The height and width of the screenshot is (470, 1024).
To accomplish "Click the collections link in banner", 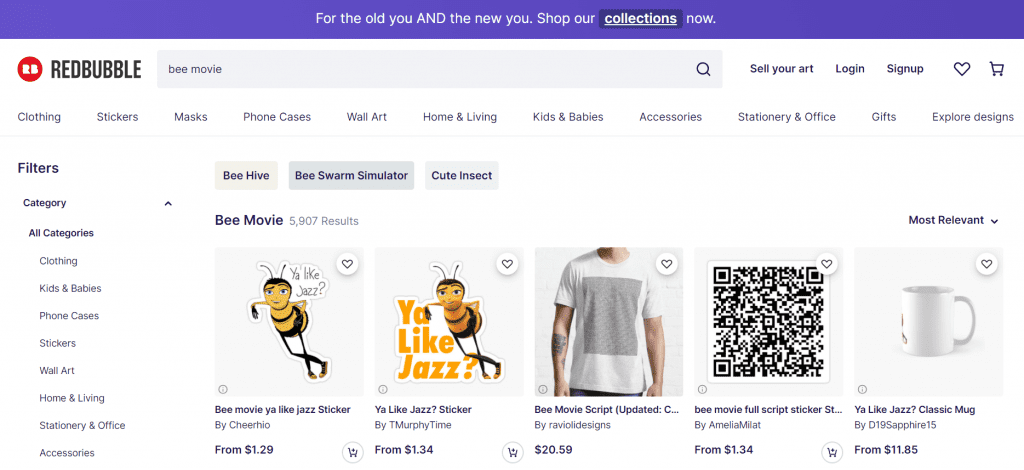I will click(x=640, y=18).
